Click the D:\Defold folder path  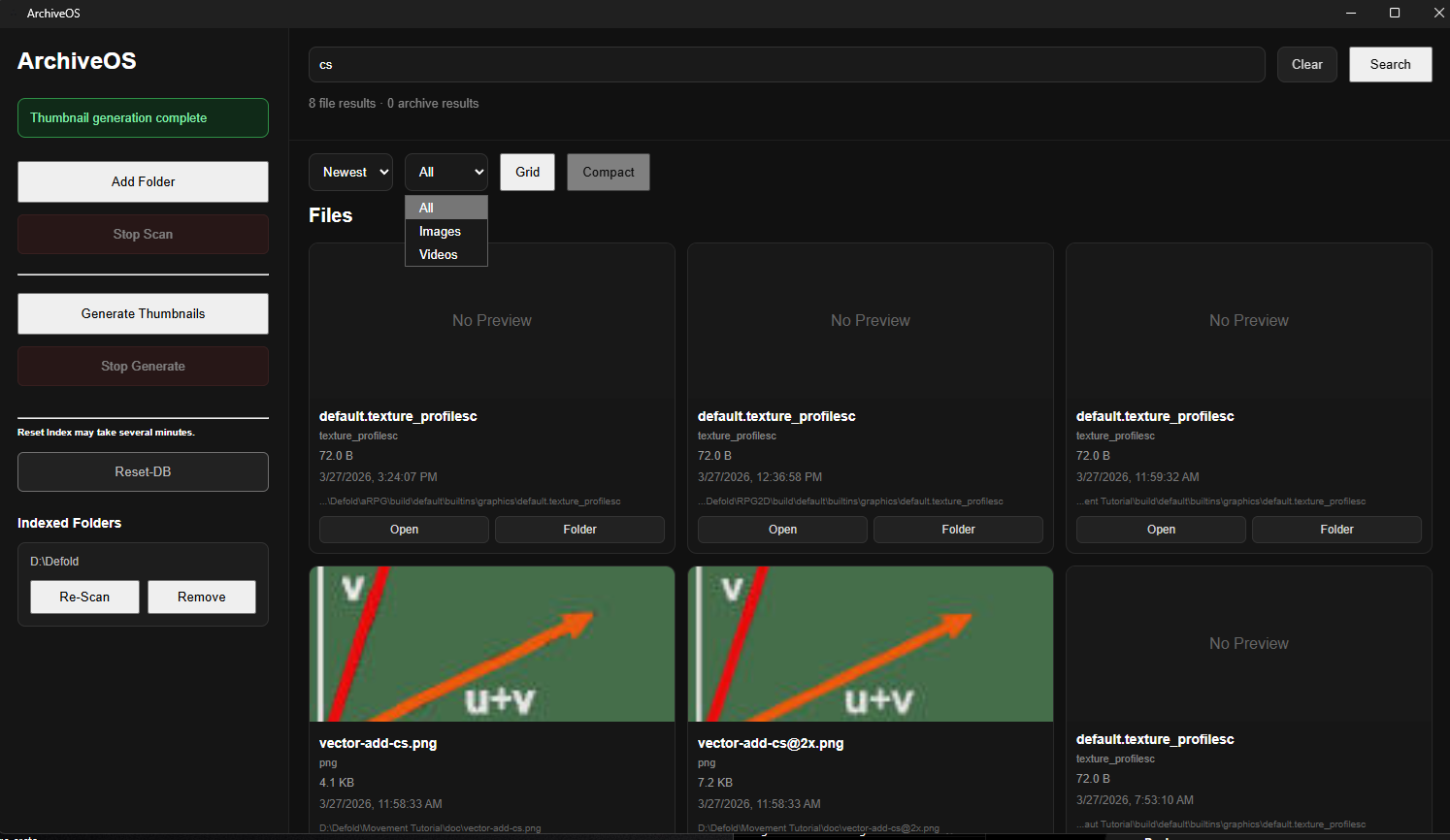(54, 562)
